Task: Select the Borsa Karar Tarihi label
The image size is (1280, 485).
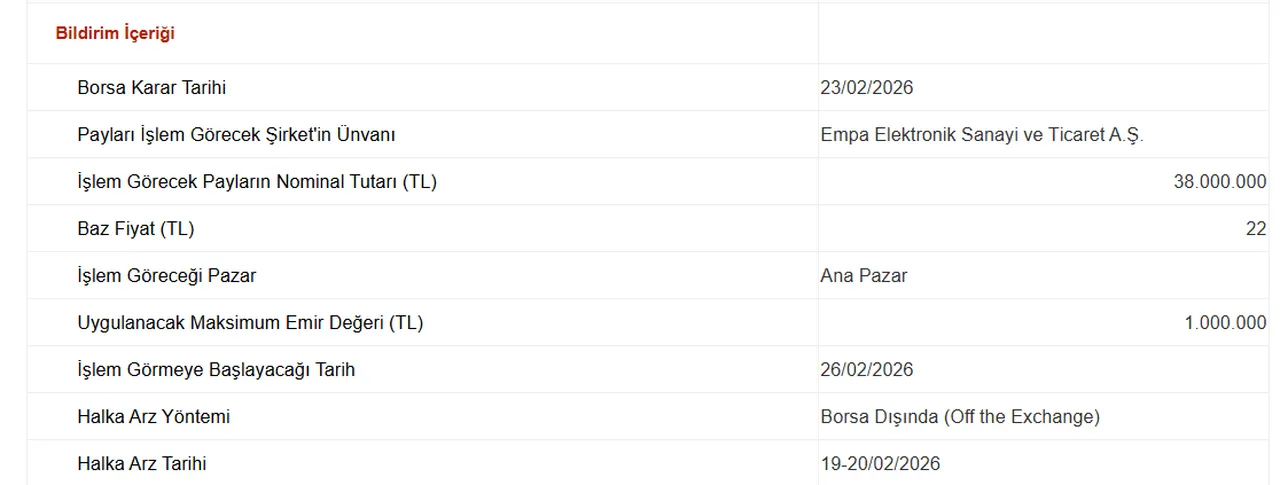Action: pyautogui.click(x=151, y=87)
